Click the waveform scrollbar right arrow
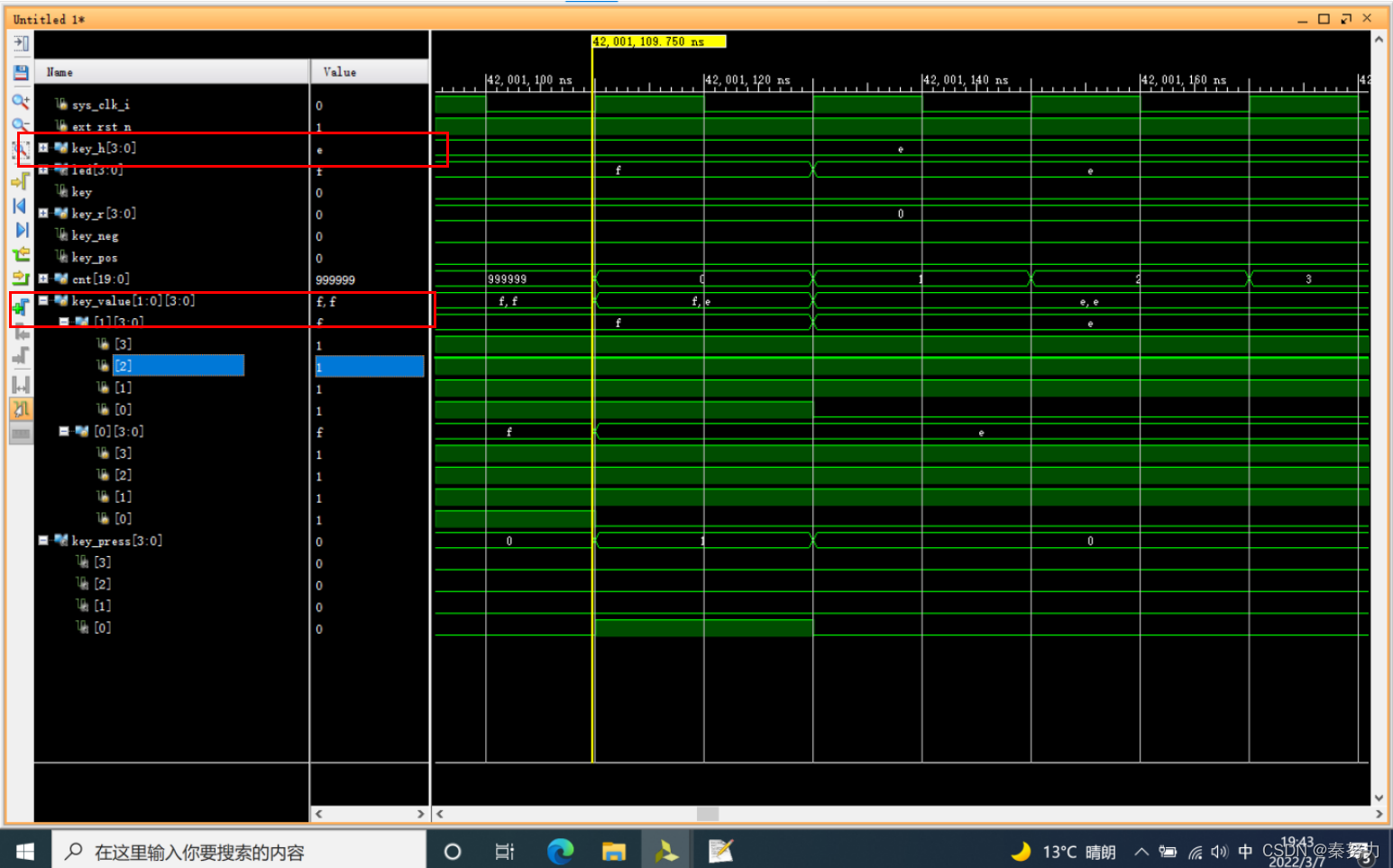 1379,814
